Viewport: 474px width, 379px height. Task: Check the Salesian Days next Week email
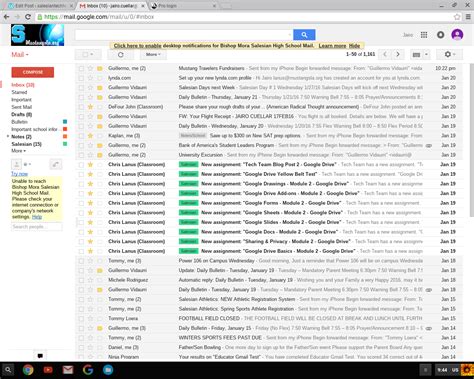tap(81, 88)
